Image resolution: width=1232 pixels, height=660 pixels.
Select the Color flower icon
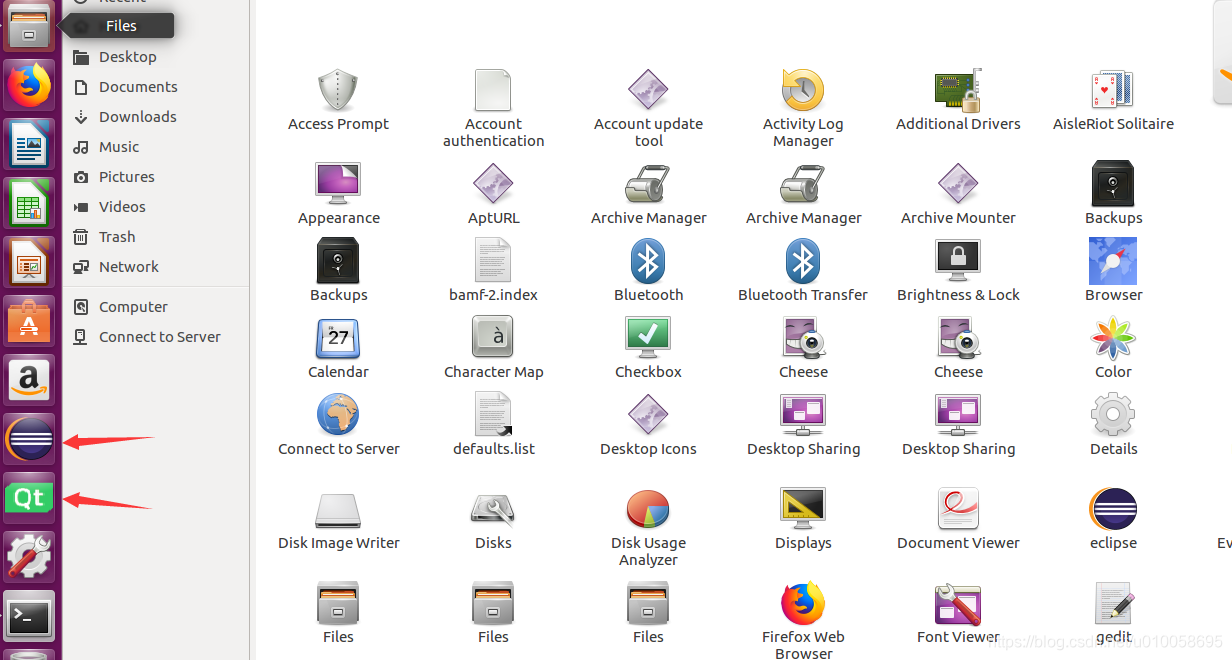(x=1113, y=338)
